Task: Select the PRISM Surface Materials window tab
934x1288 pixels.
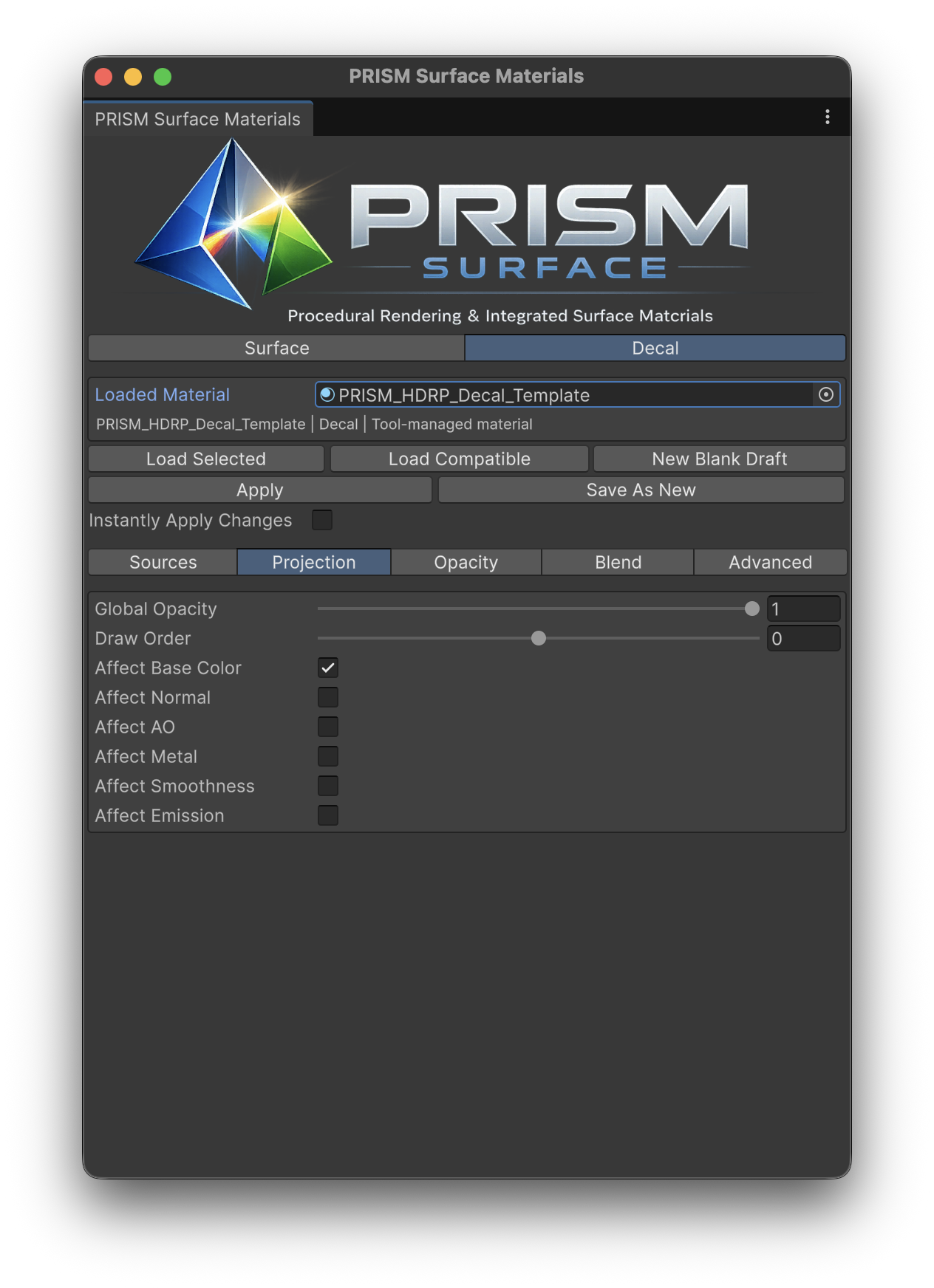Action: point(197,119)
